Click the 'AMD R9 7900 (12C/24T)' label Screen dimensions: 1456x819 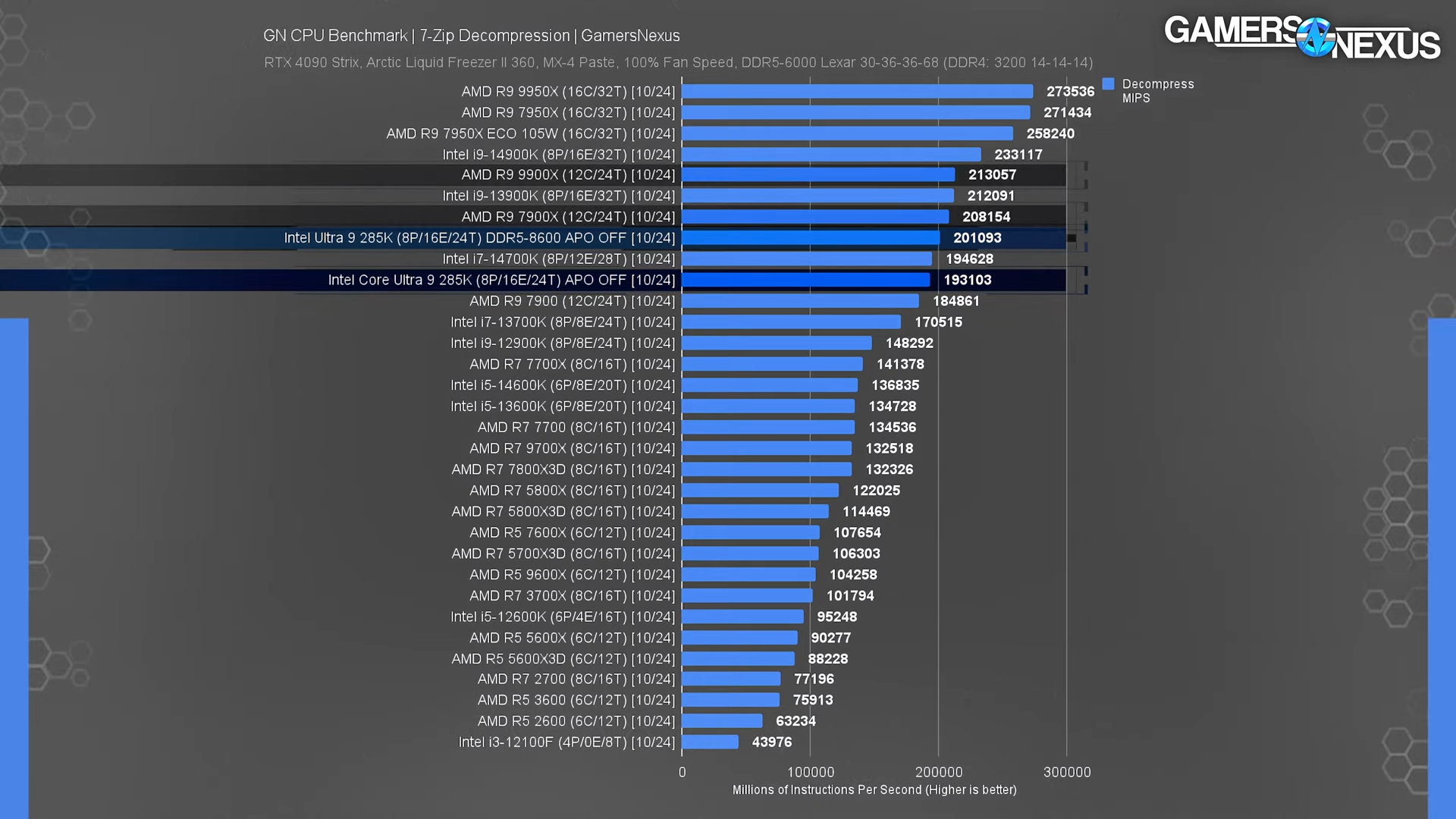tap(572, 301)
